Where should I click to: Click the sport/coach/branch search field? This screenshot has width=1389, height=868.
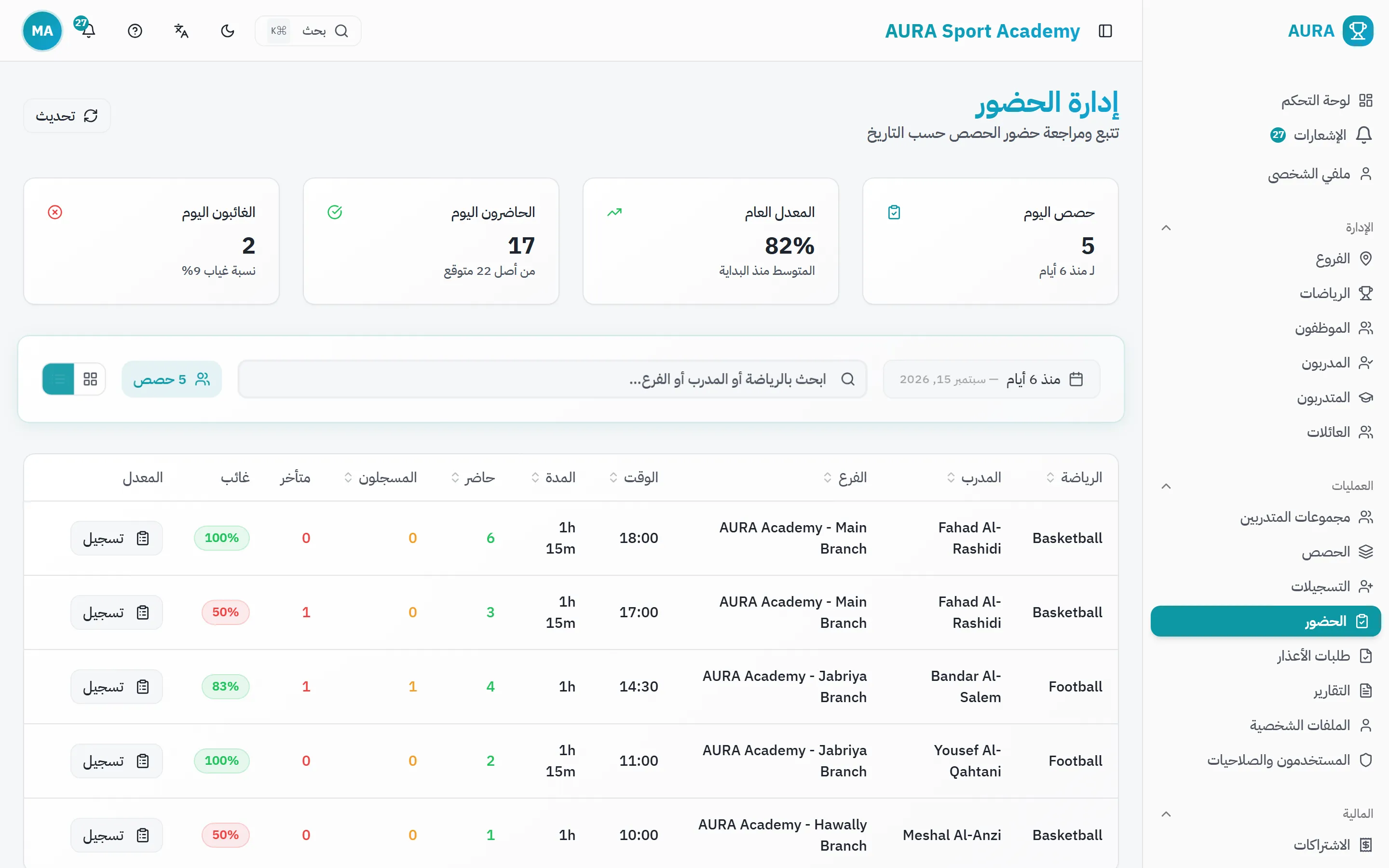552,379
